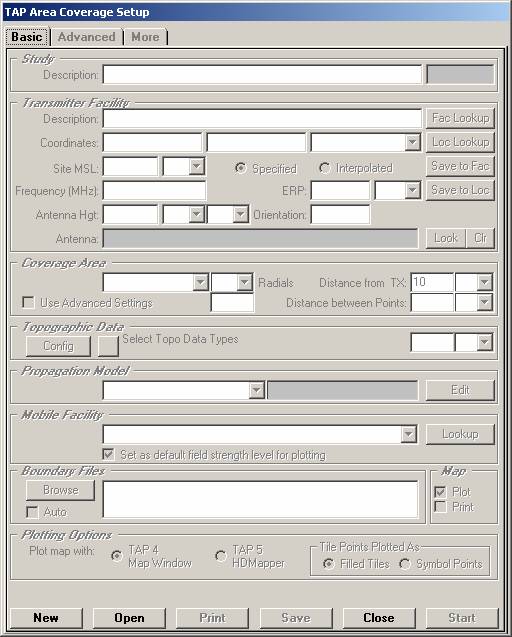
Task: Click the Save button
Action: point(296,618)
